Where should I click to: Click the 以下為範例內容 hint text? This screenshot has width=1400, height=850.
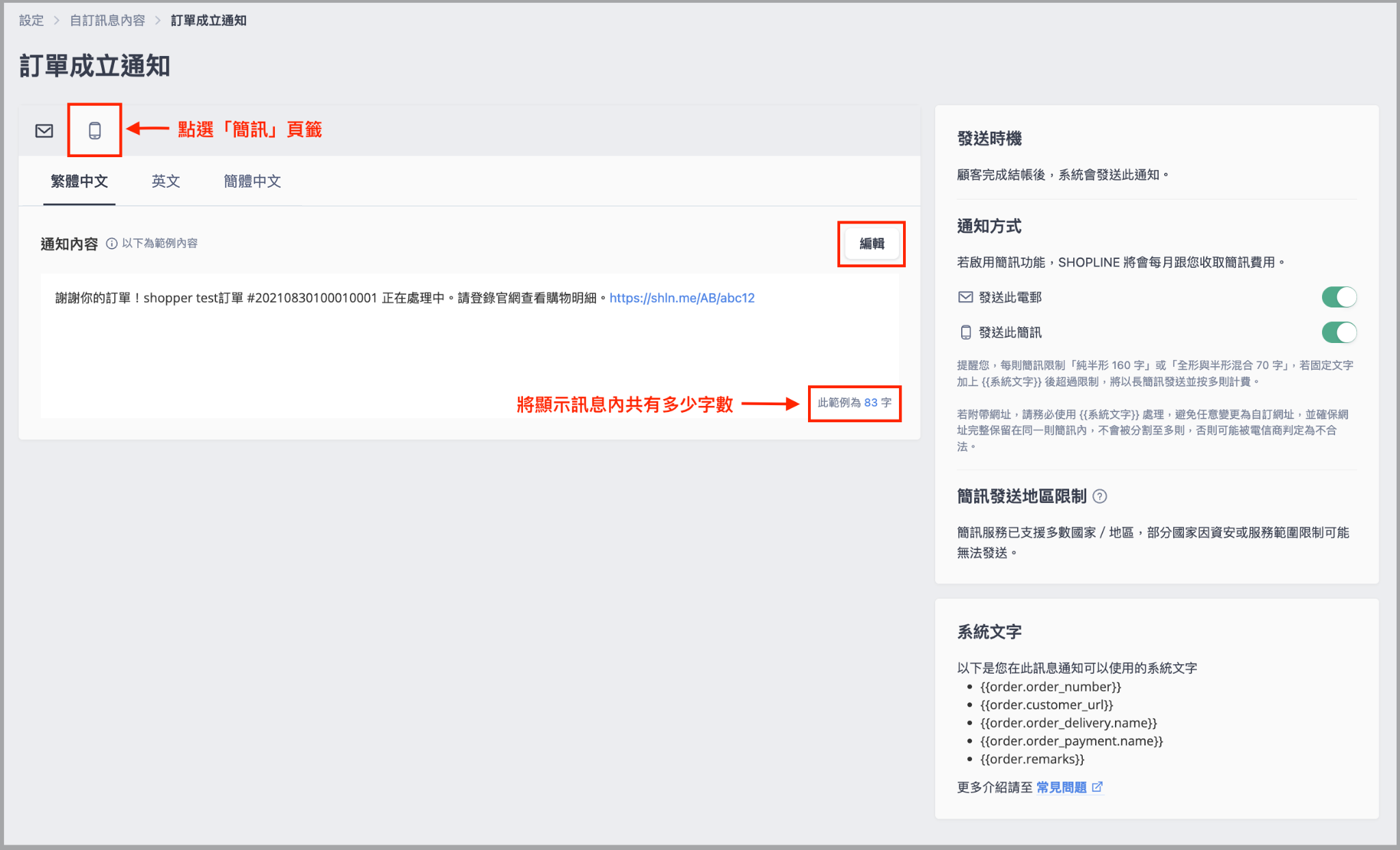pyautogui.click(x=160, y=243)
